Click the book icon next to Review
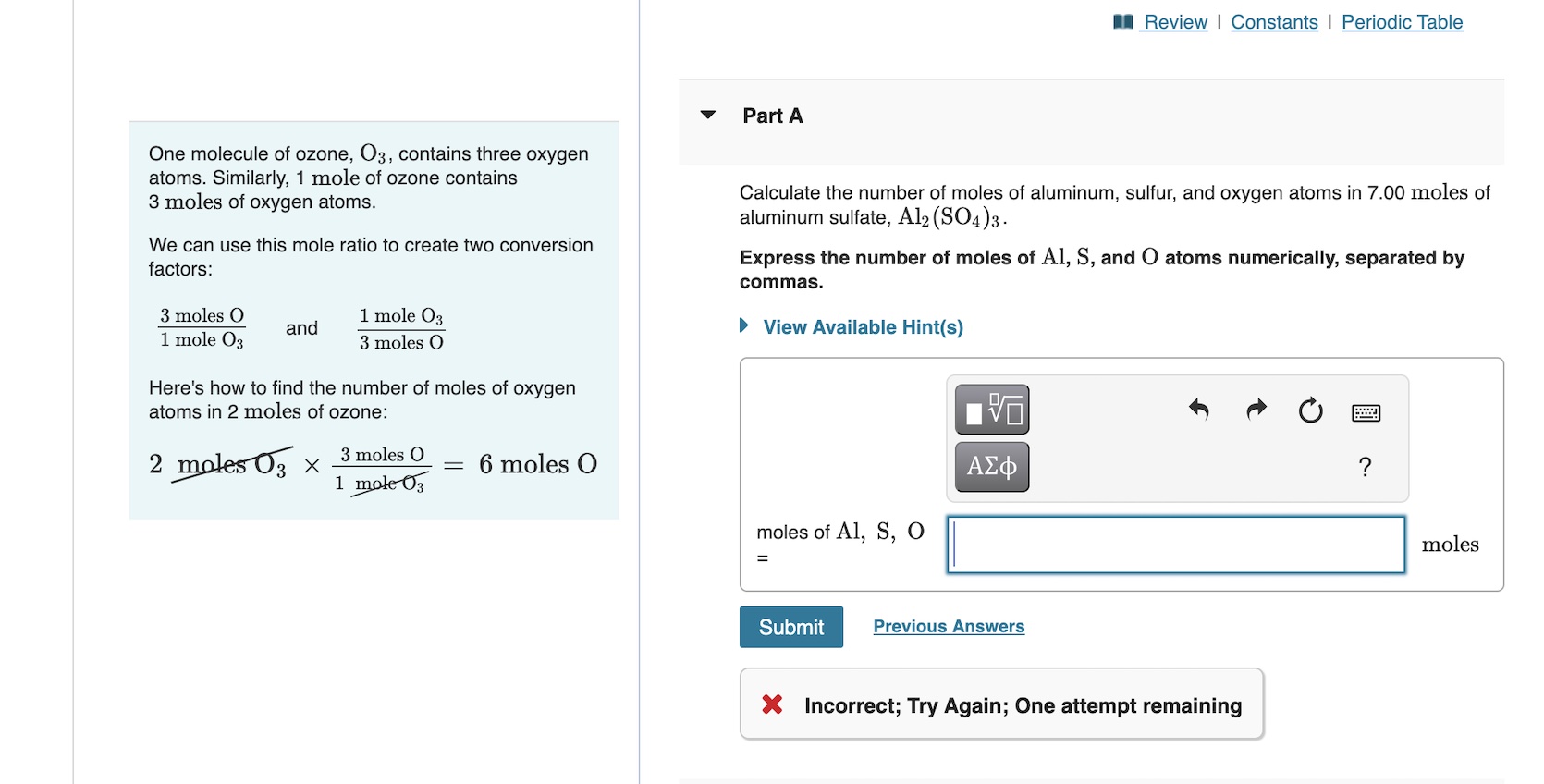This screenshot has height=784, width=1544. click(x=1121, y=20)
